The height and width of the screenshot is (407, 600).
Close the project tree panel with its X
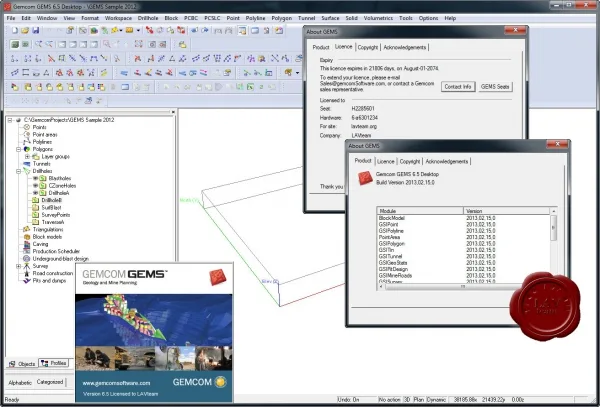click(173, 112)
